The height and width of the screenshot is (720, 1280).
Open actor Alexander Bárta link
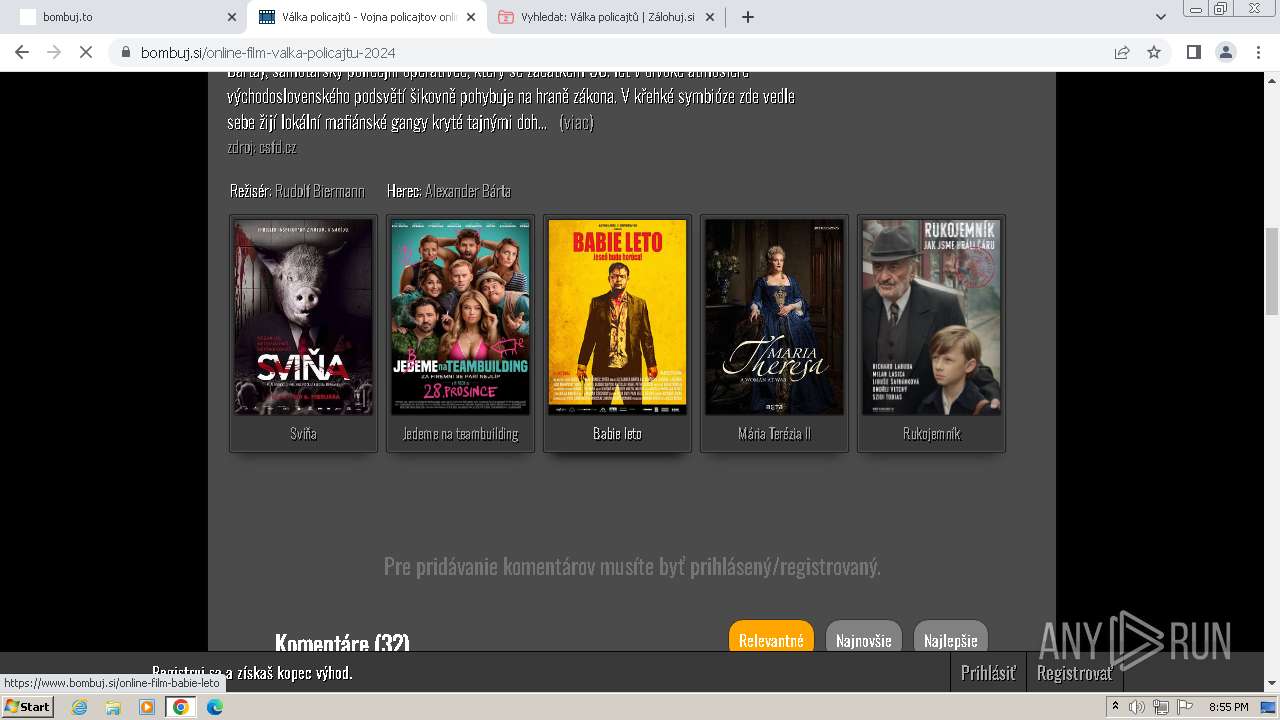[467, 191]
